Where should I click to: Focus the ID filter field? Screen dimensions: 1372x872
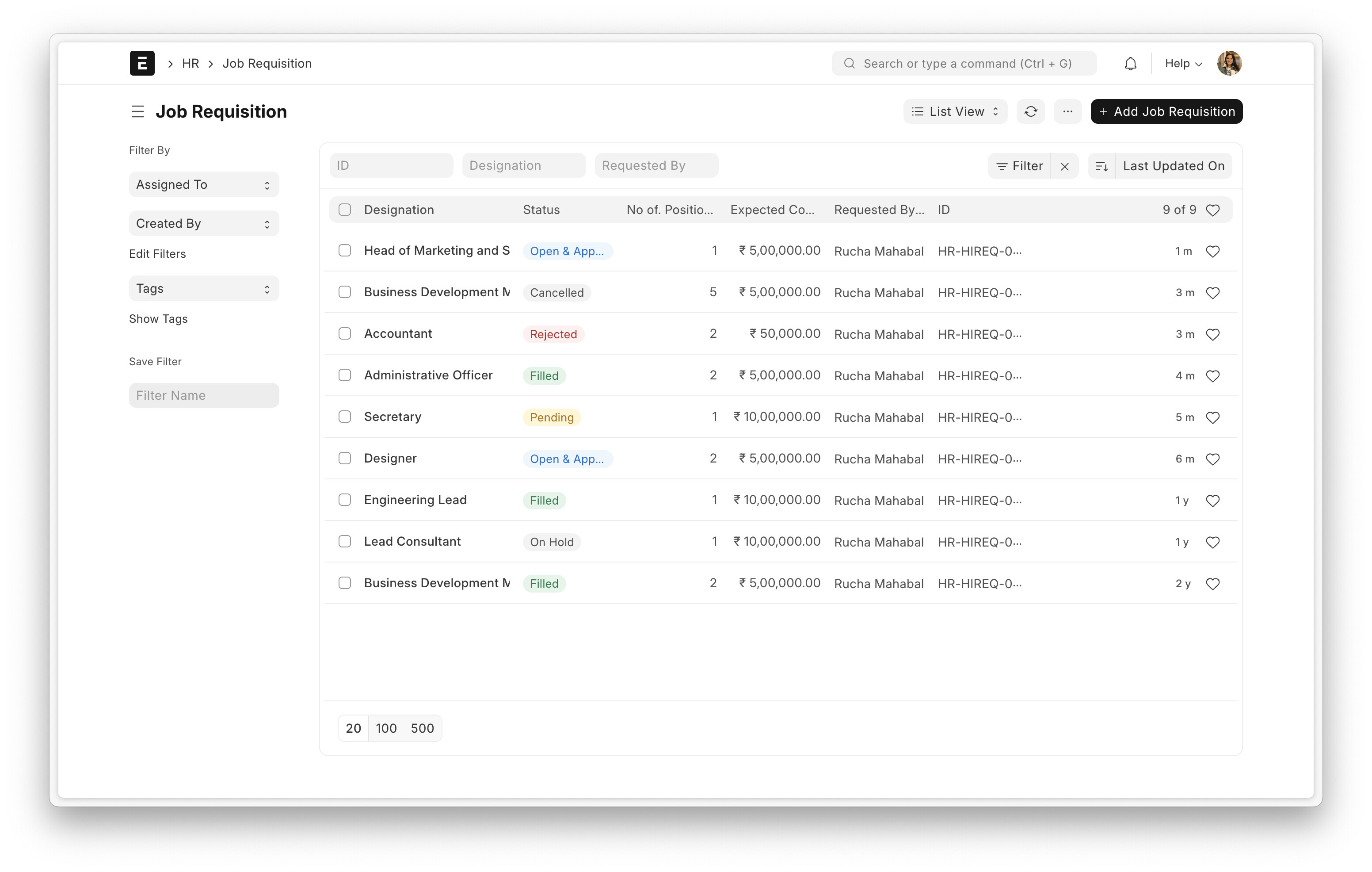click(392, 166)
